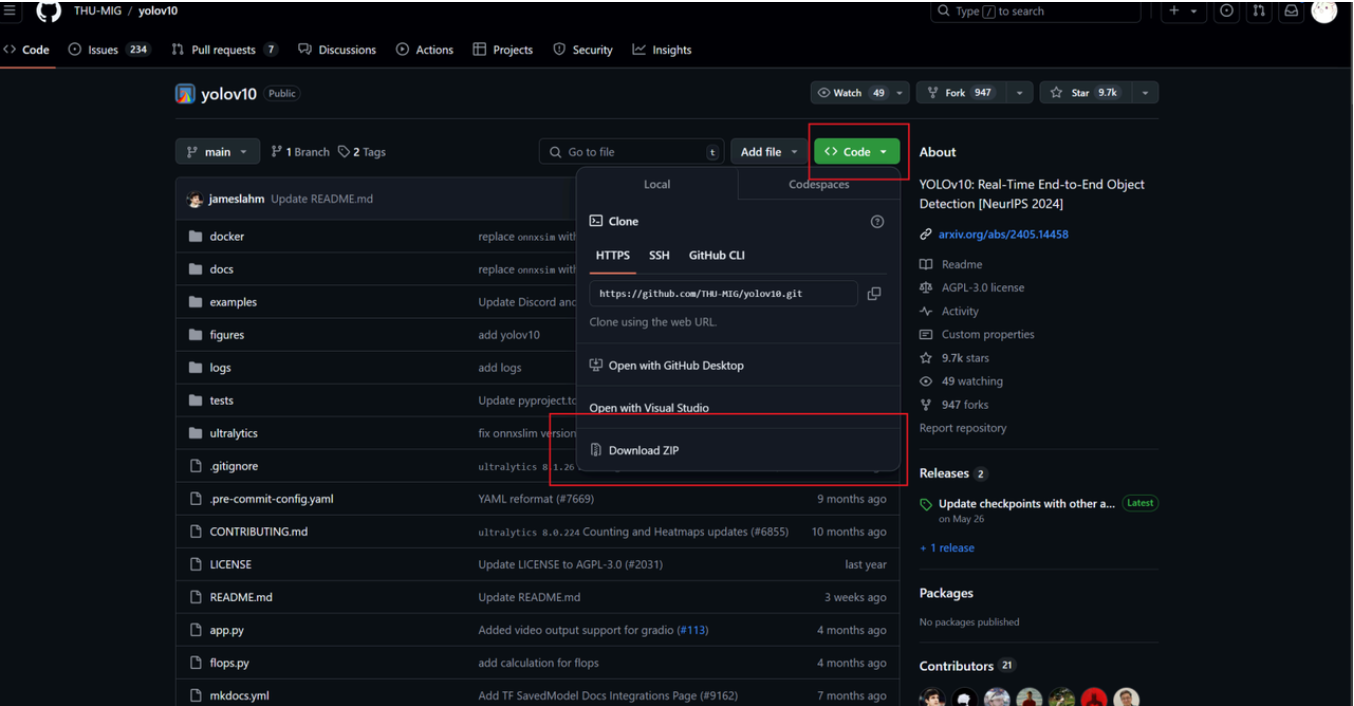The width and height of the screenshot is (1354, 706).
Task: Click jameslahm's commit author avatar
Action: click(195, 199)
